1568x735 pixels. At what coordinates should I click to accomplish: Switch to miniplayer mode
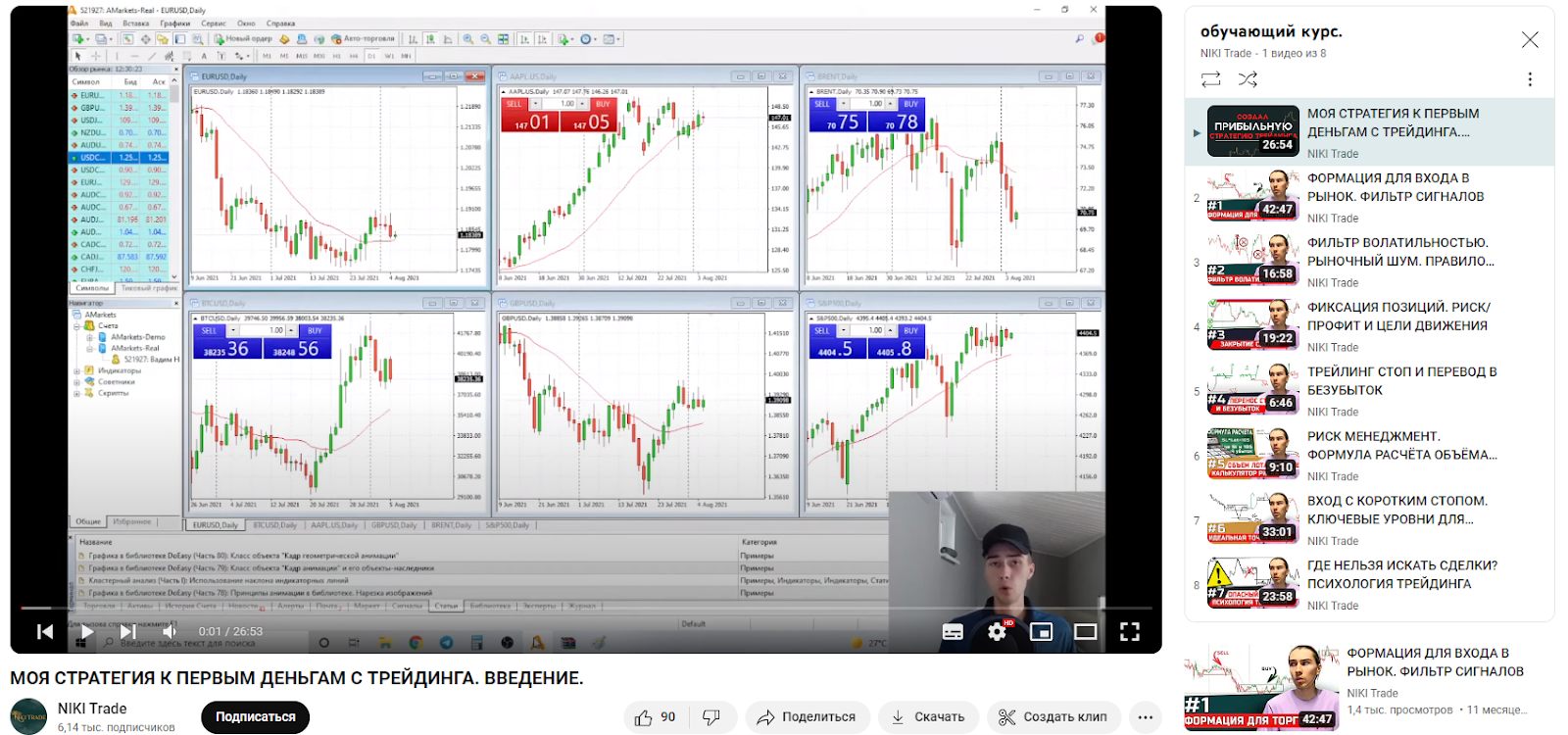pyautogui.click(x=1041, y=632)
